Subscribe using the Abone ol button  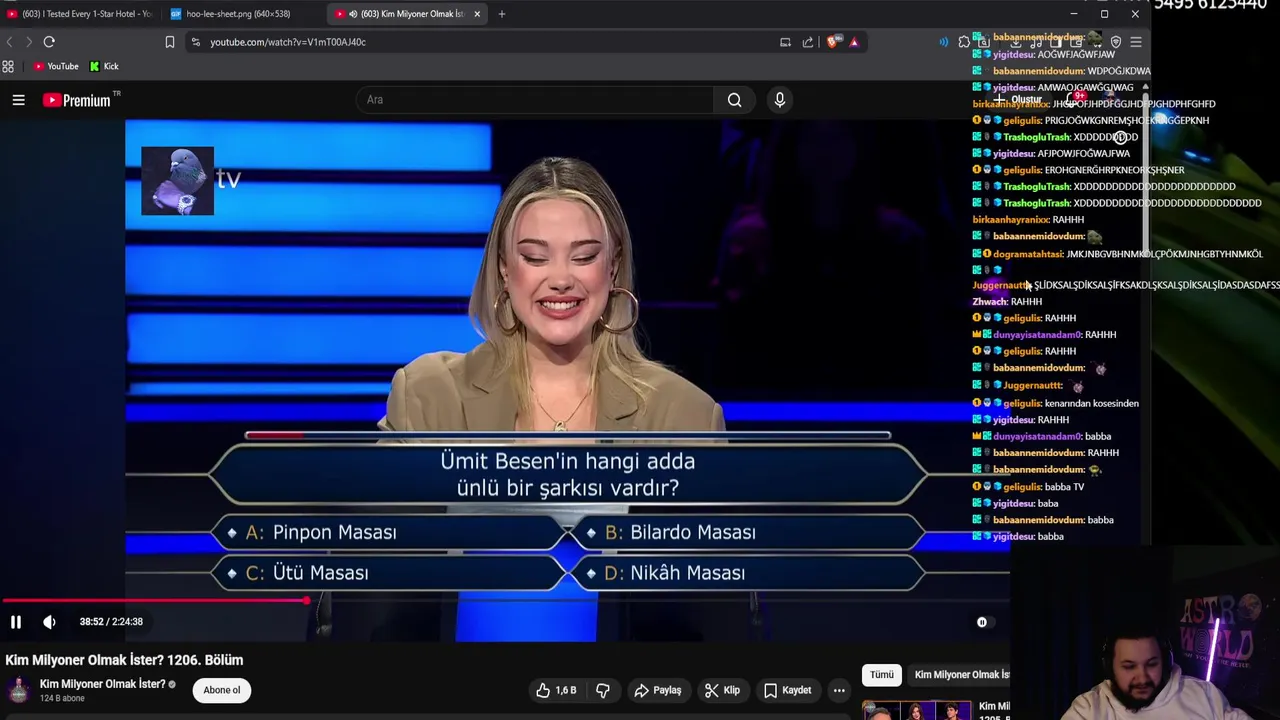coord(222,690)
